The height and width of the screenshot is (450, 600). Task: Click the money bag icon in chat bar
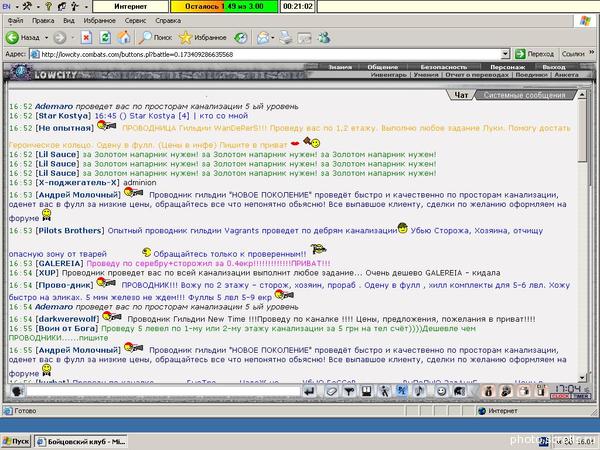(489, 391)
